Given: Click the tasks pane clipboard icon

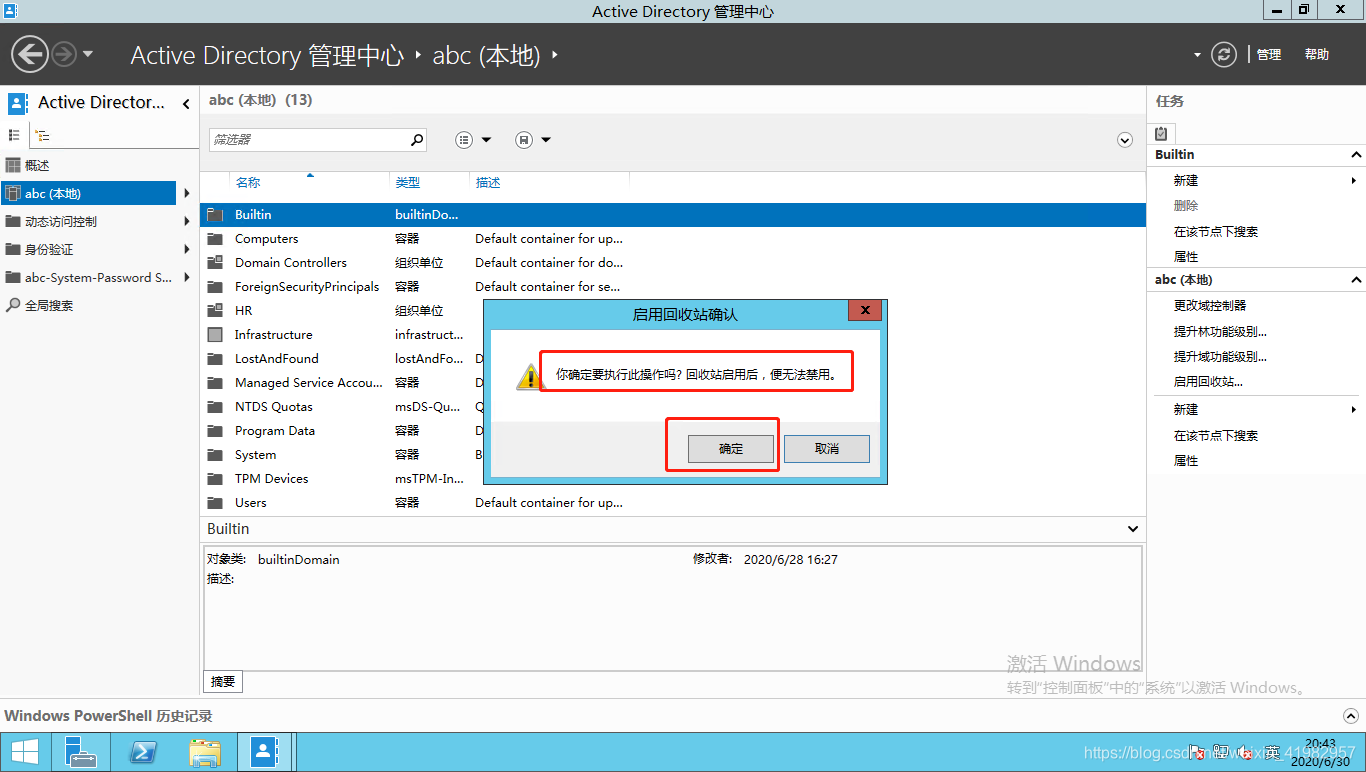Looking at the screenshot, I should 1161,133.
